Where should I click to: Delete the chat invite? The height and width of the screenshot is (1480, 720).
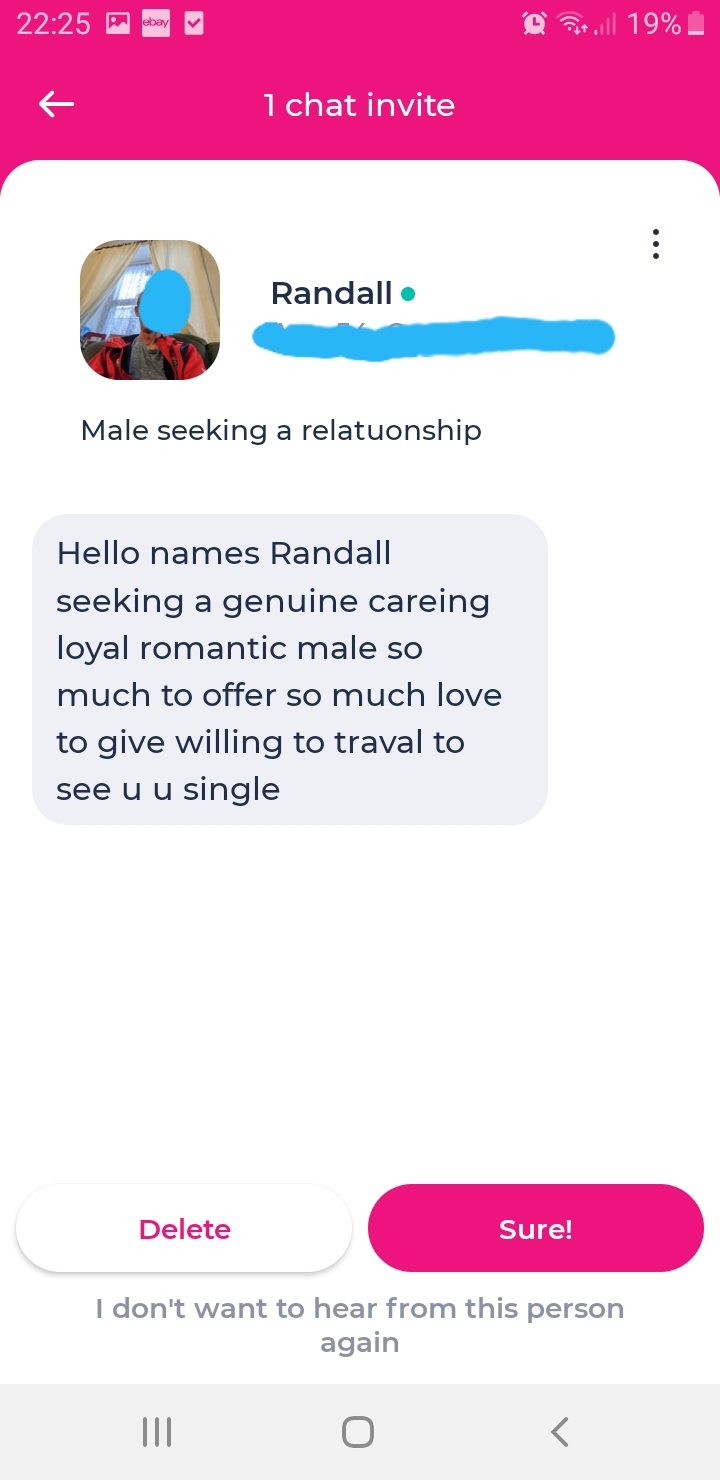tap(184, 1229)
